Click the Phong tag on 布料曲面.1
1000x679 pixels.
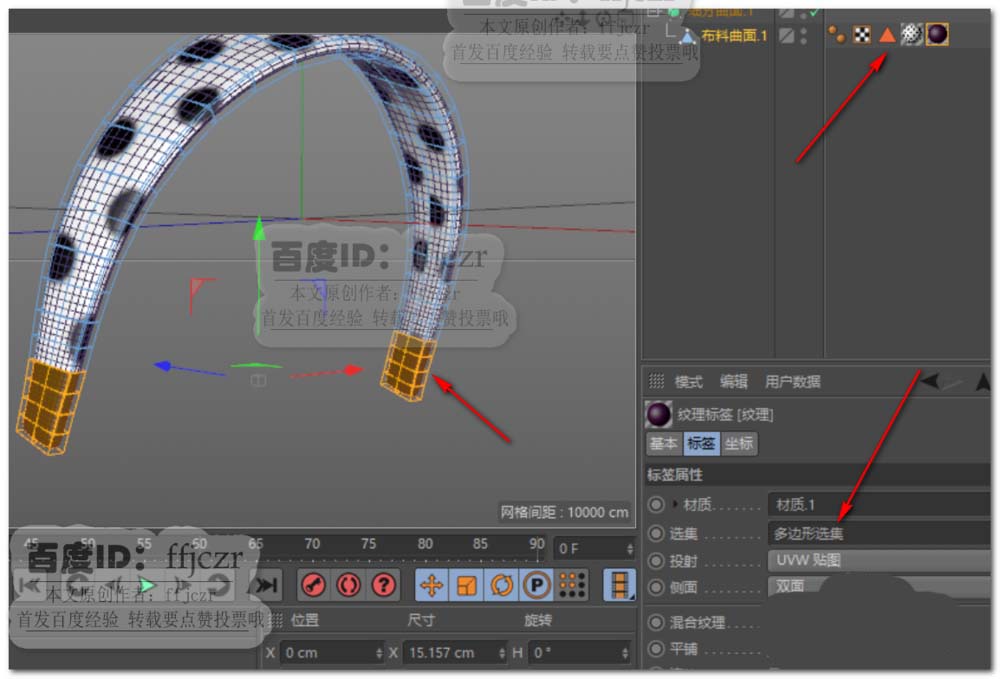click(837, 35)
